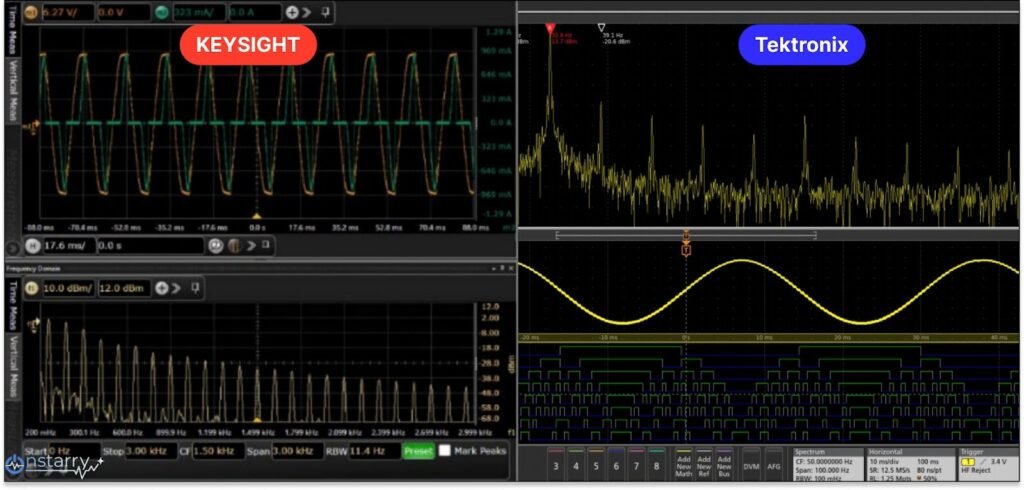Open the AFG button
The height and width of the screenshot is (490, 1024).
point(774,463)
